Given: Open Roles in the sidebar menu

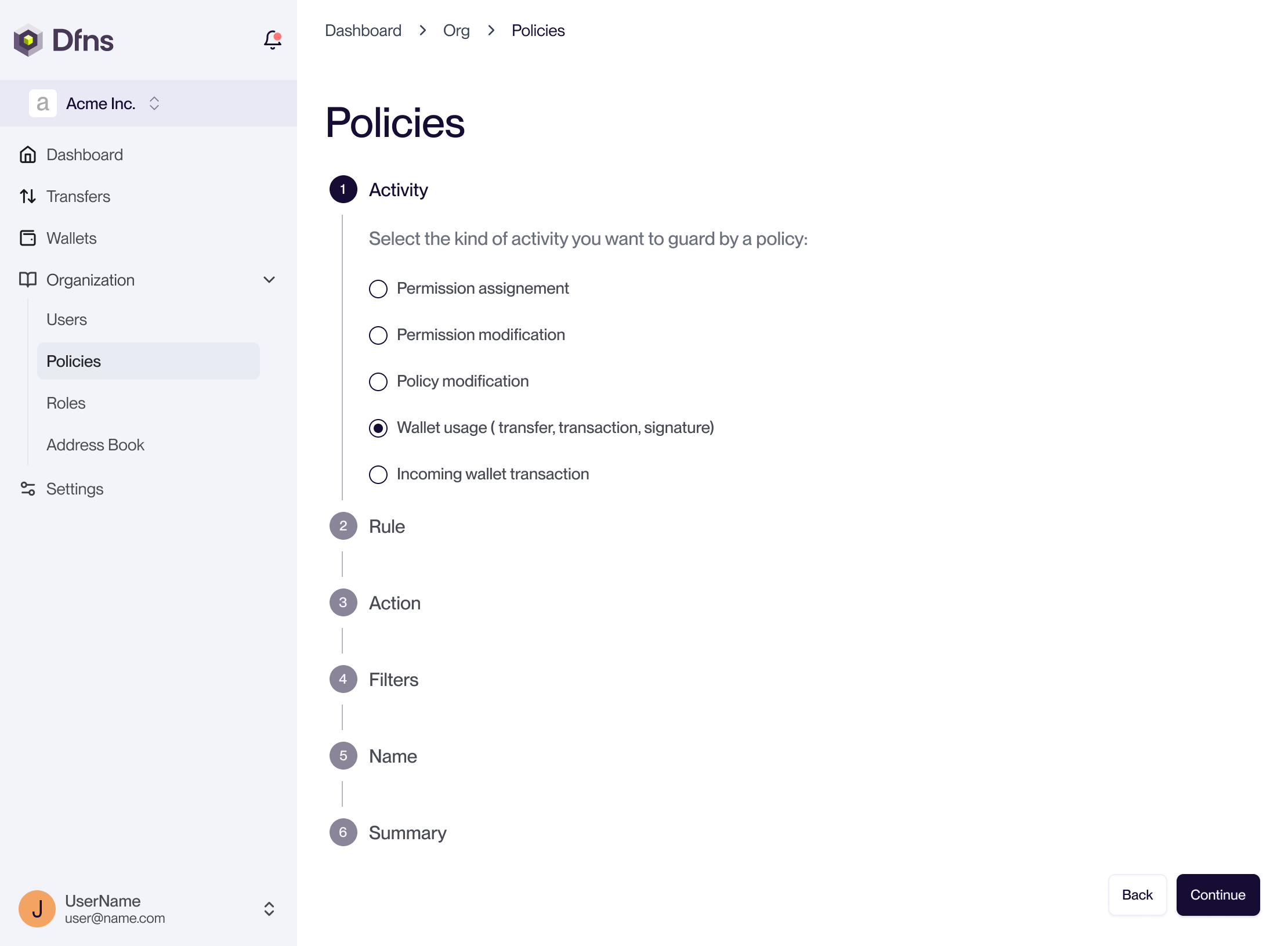Looking at the screenshot, I should (66, 403).
